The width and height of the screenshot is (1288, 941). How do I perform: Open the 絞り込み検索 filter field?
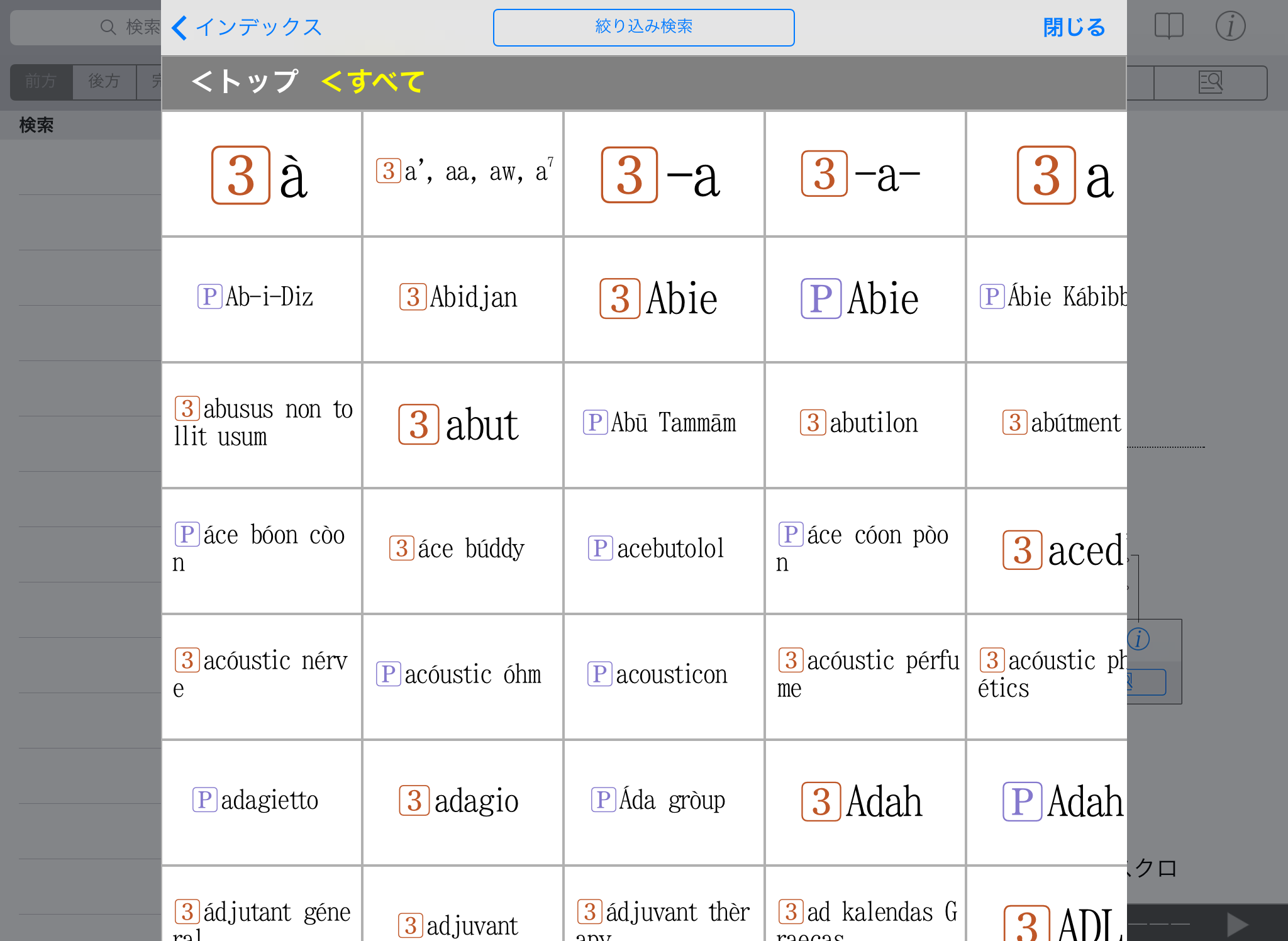[x=643, y=27]
